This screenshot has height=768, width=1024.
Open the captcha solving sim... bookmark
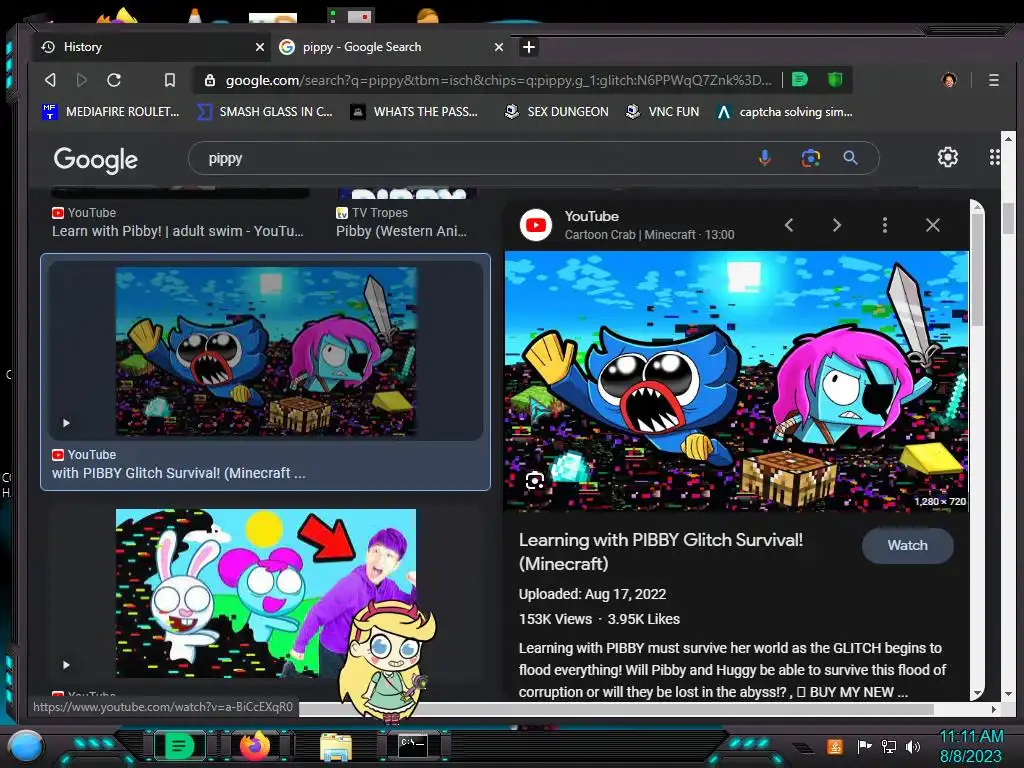784,112
